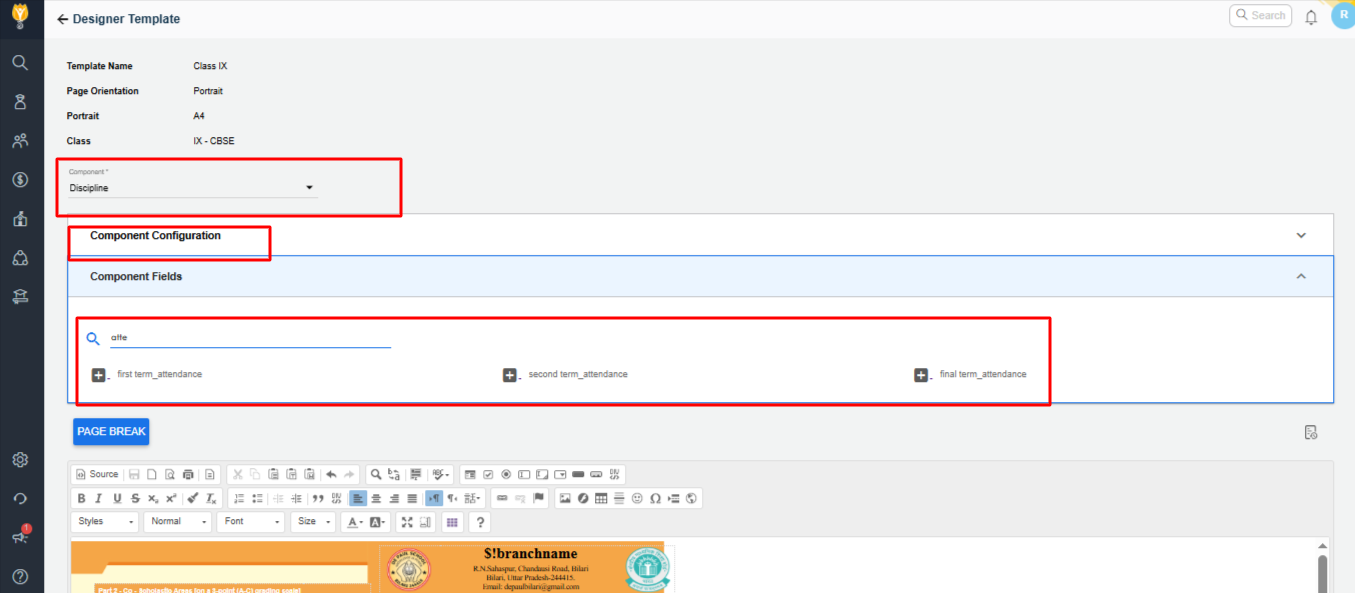Image resolution: width=1355 pixels, height=593 pixels.
Task: Insert a table using the editor toolbar
Action: [x=601, y=498]
